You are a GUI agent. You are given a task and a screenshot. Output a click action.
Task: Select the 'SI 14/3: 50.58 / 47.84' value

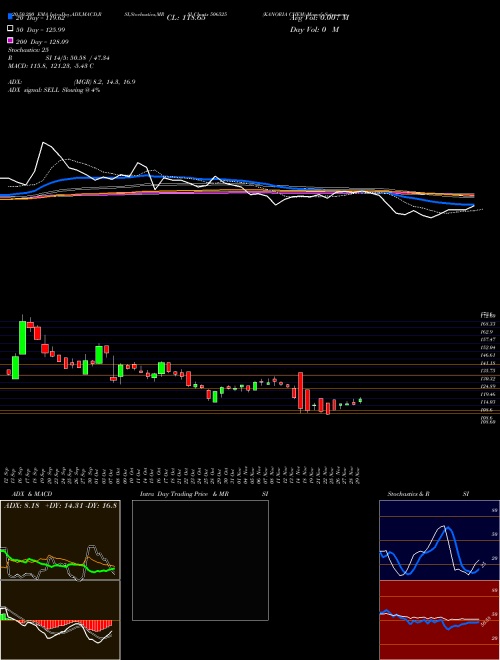(75, 58)
